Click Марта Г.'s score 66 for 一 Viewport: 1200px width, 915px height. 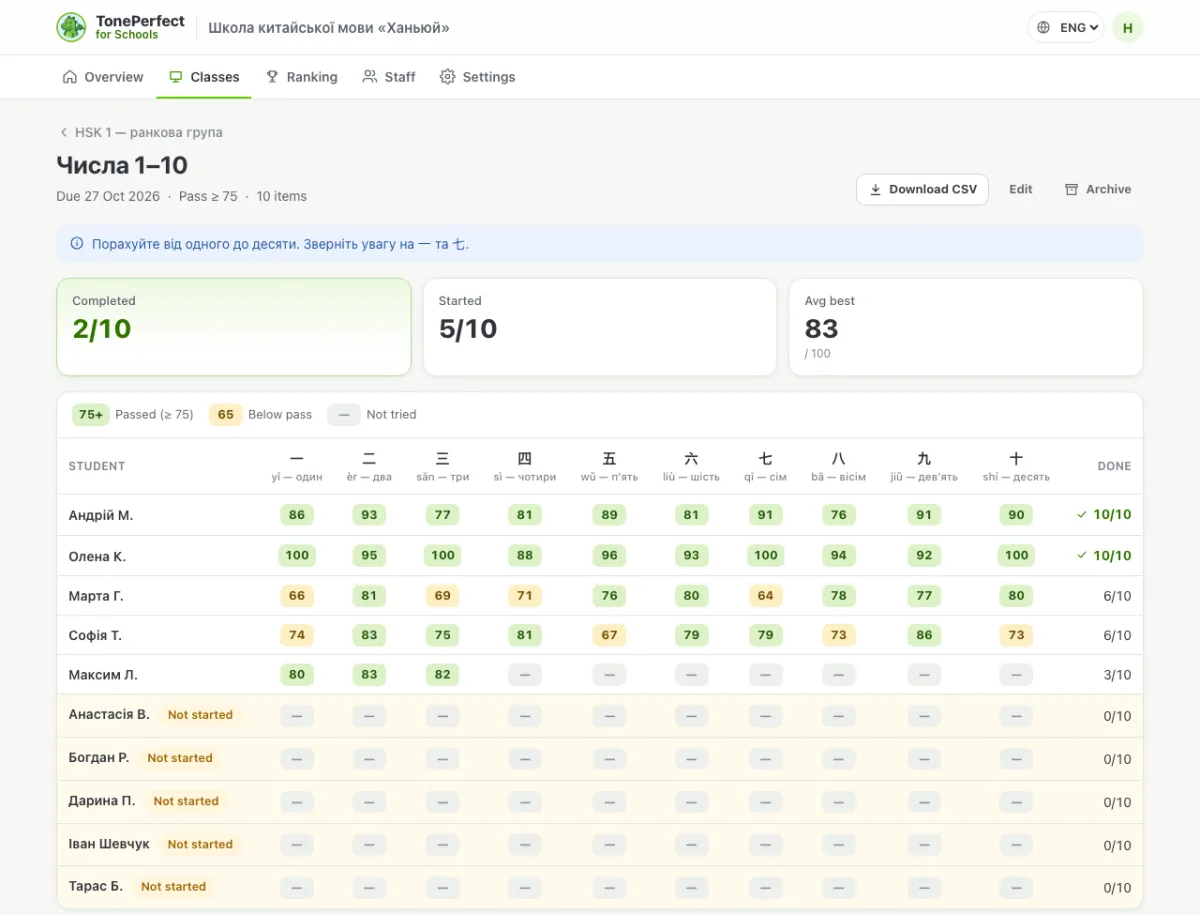point(297,596)
